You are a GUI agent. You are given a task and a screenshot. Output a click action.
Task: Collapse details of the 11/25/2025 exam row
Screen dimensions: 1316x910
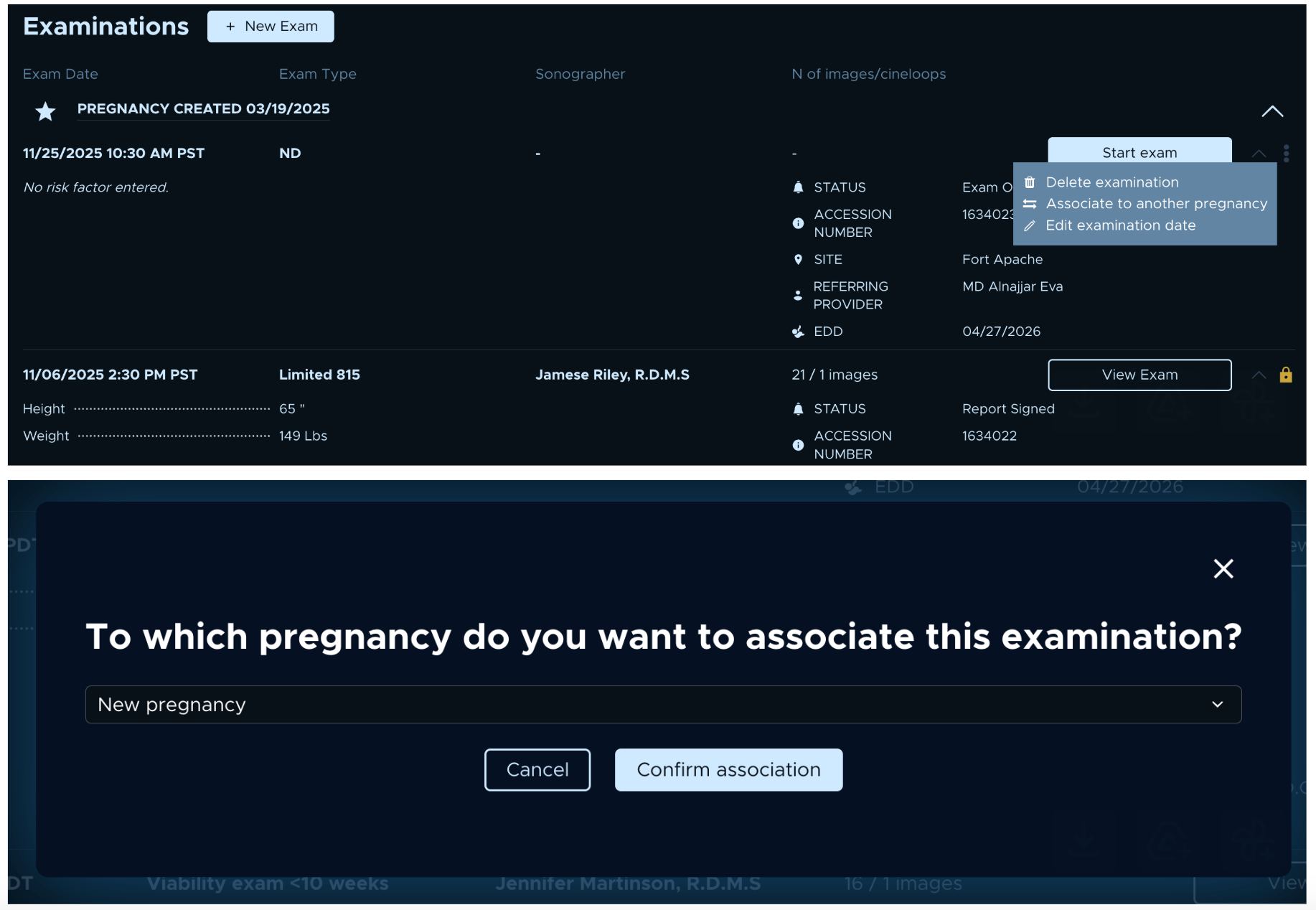click(x=1259, y=154)
